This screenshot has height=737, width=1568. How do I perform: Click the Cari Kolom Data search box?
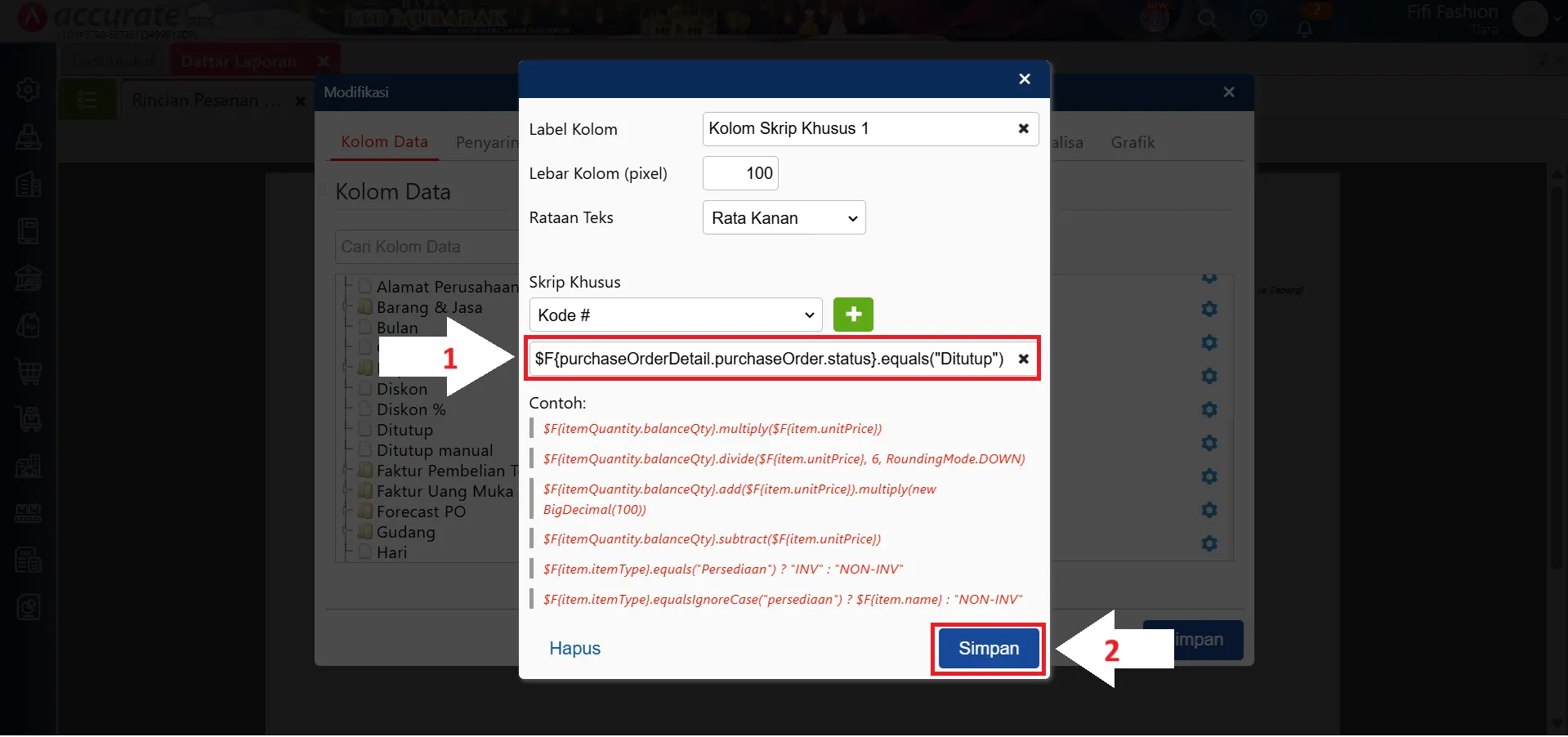tap(425, 247)
